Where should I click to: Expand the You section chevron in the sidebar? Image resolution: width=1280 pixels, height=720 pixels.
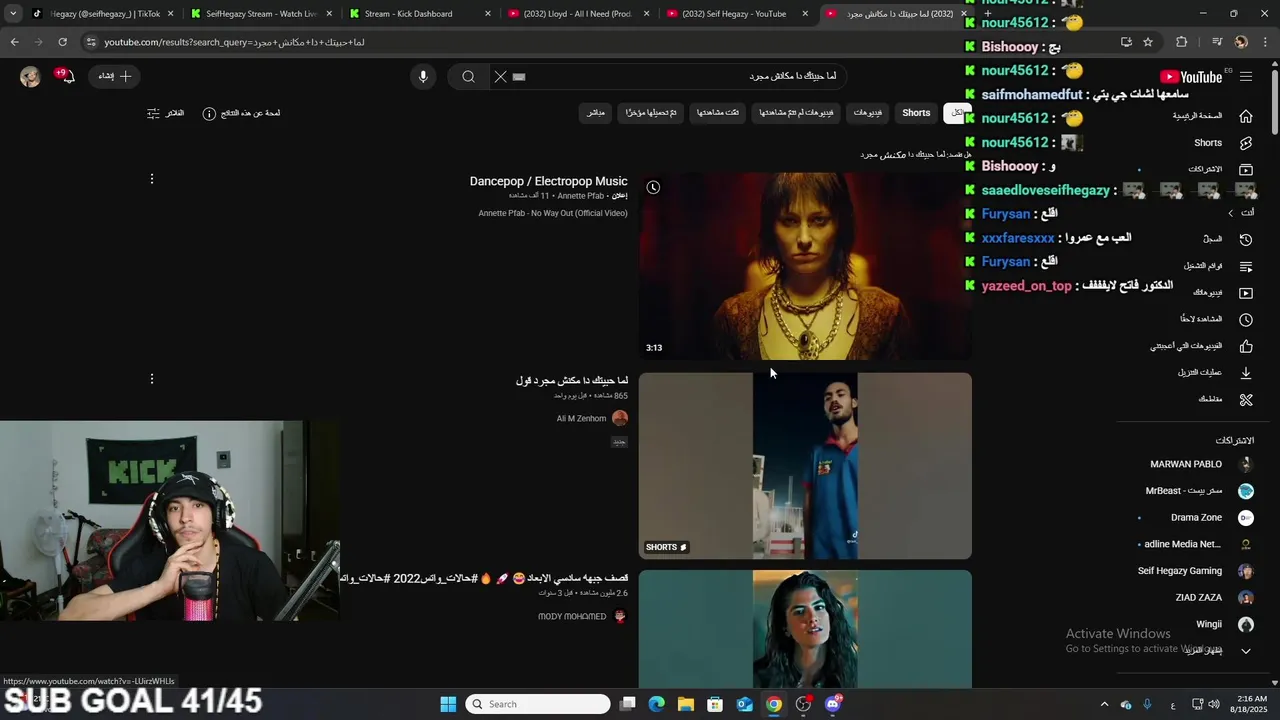1230,213
